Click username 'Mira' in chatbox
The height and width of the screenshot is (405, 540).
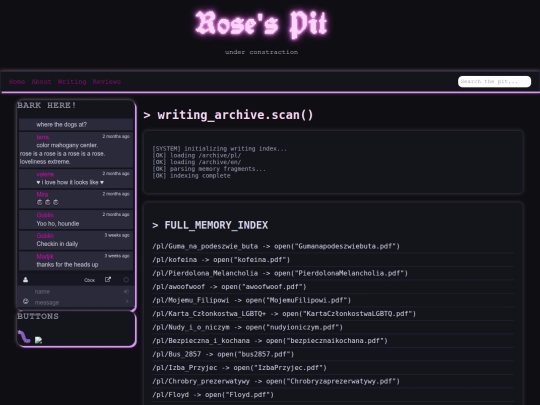coord(42,195)
